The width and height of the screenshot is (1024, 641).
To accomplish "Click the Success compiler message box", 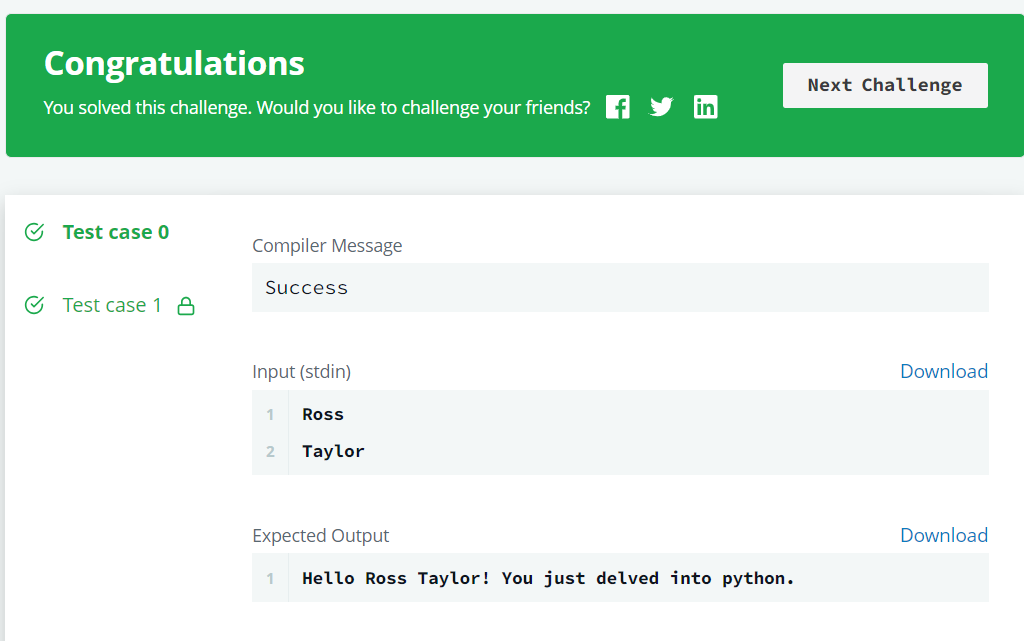I will coord(620,287).
